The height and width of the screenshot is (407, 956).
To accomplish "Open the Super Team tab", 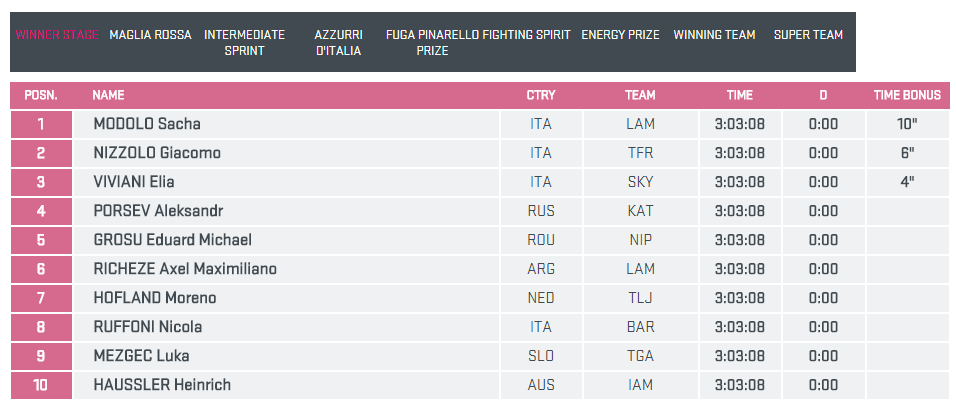I will (x=808, y=35).
